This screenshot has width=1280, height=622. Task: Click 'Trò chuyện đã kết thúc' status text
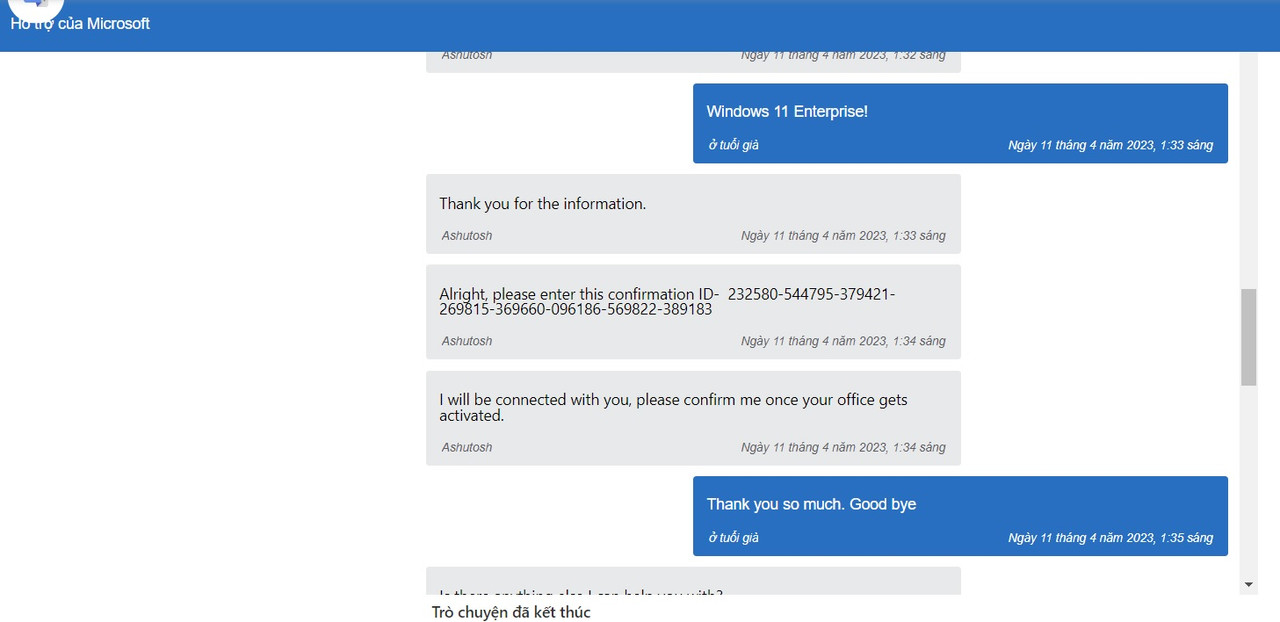click(x=511, y=612)
